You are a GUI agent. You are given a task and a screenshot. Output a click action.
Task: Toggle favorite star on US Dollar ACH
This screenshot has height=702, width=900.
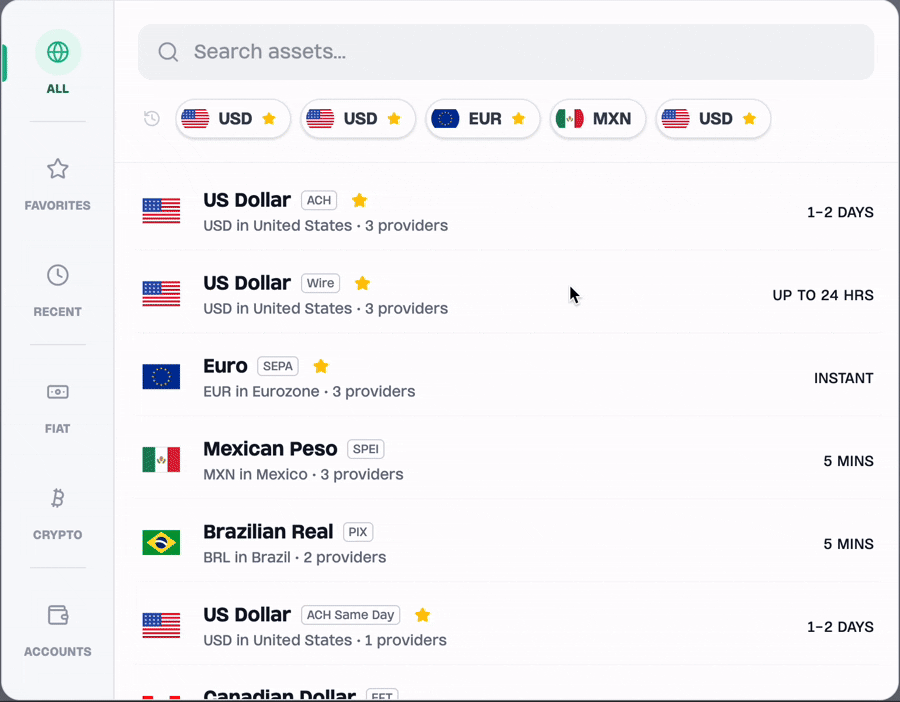(x=360, y=200)
